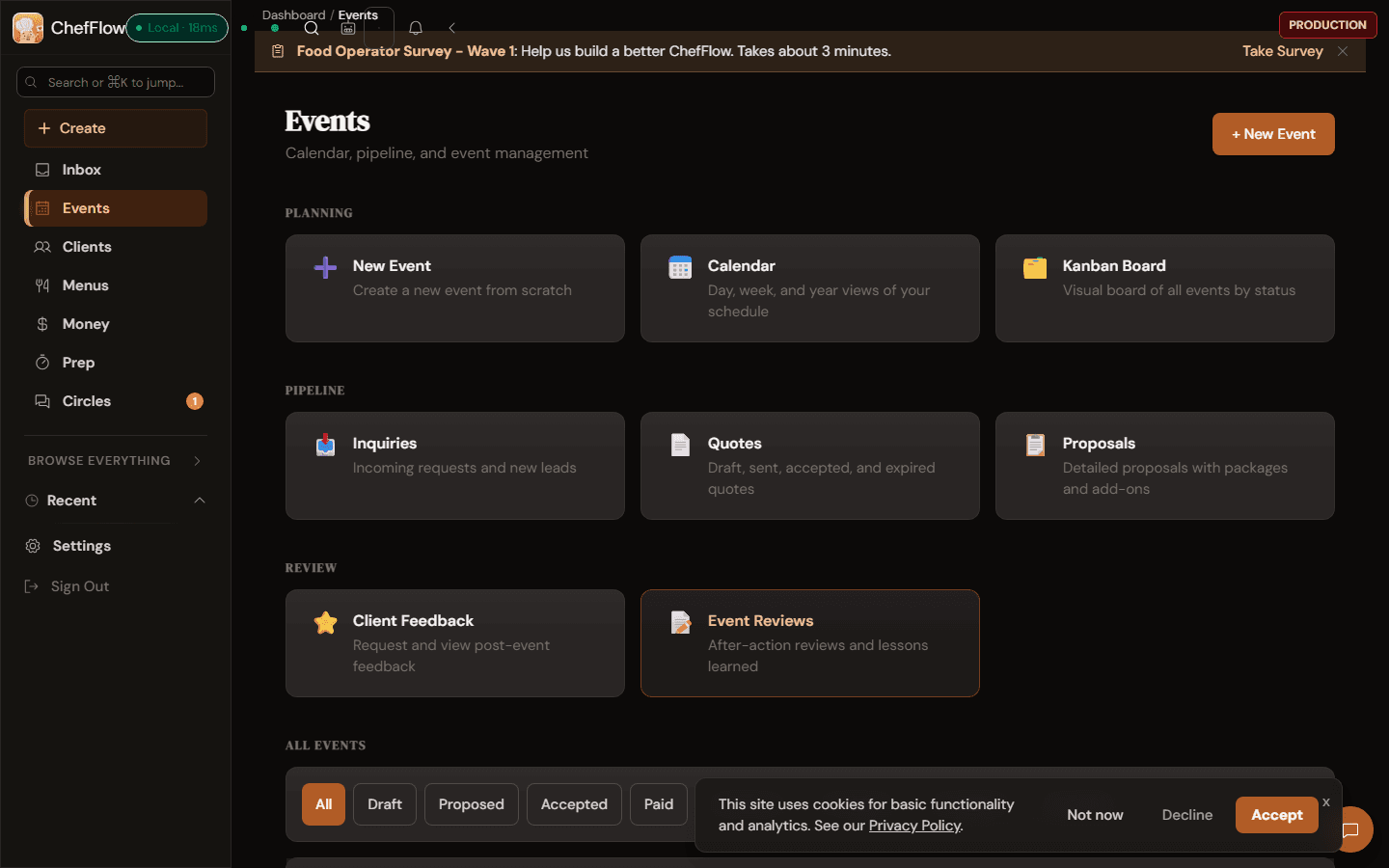Select the Paid filter tab
1389x868 pixels.
tap(659, 804)
